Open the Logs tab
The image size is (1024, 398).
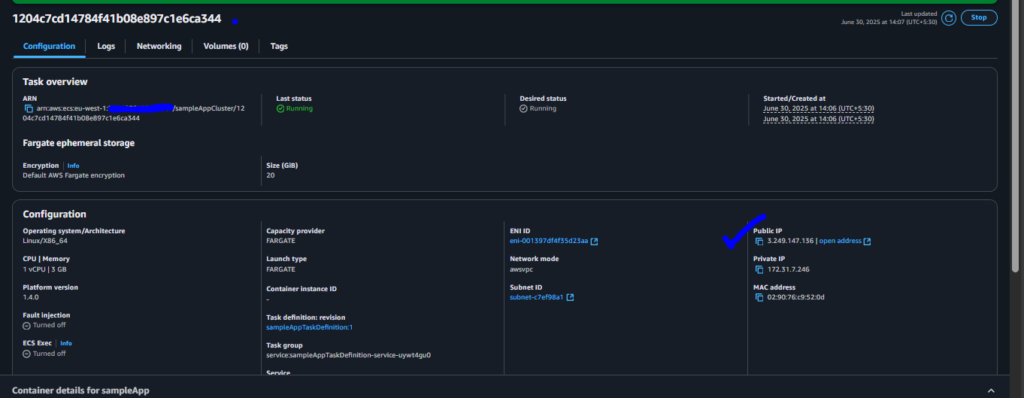106,46
